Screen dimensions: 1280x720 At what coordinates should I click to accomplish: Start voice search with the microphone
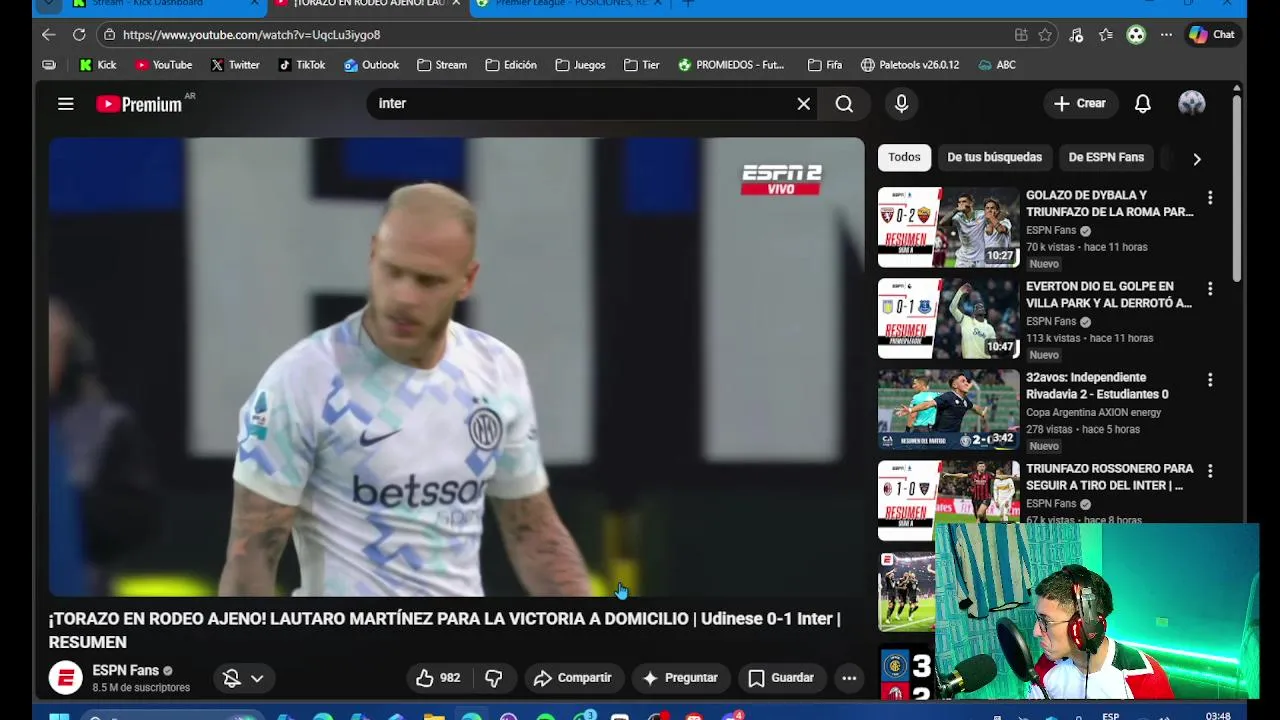[x=901, y=104]
